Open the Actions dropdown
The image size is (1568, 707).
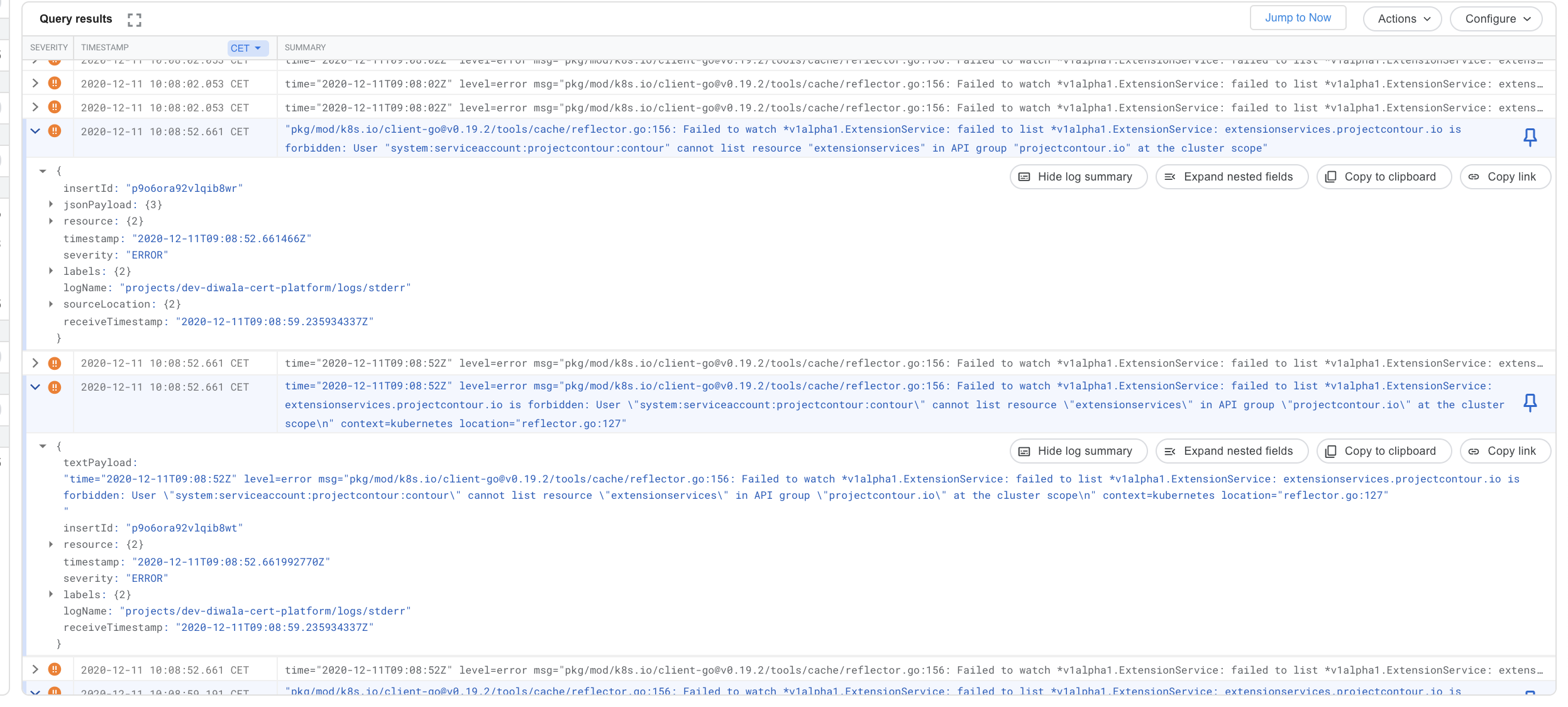pos(1402,19)
